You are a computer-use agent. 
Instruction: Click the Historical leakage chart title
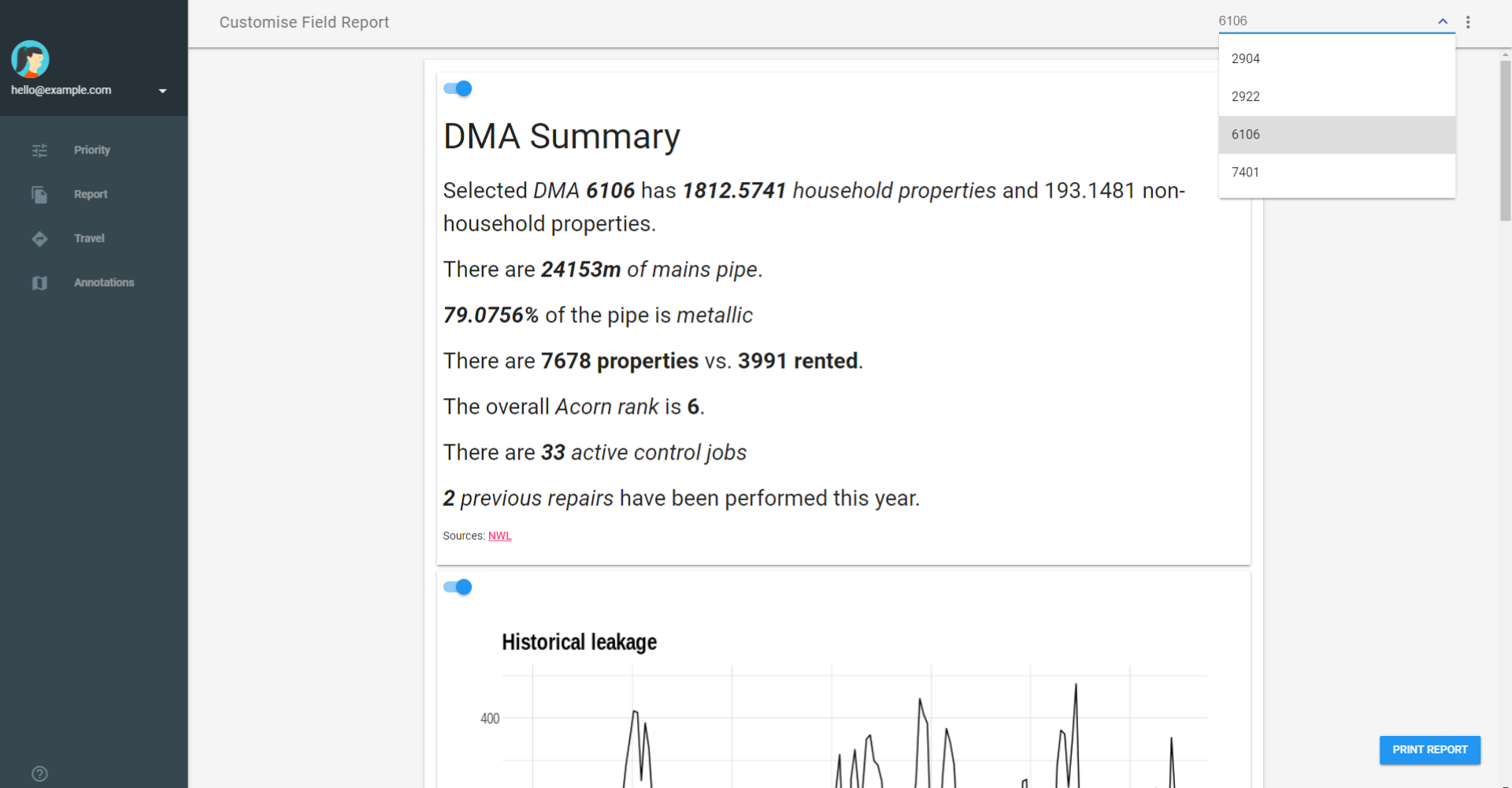[580, 642]
